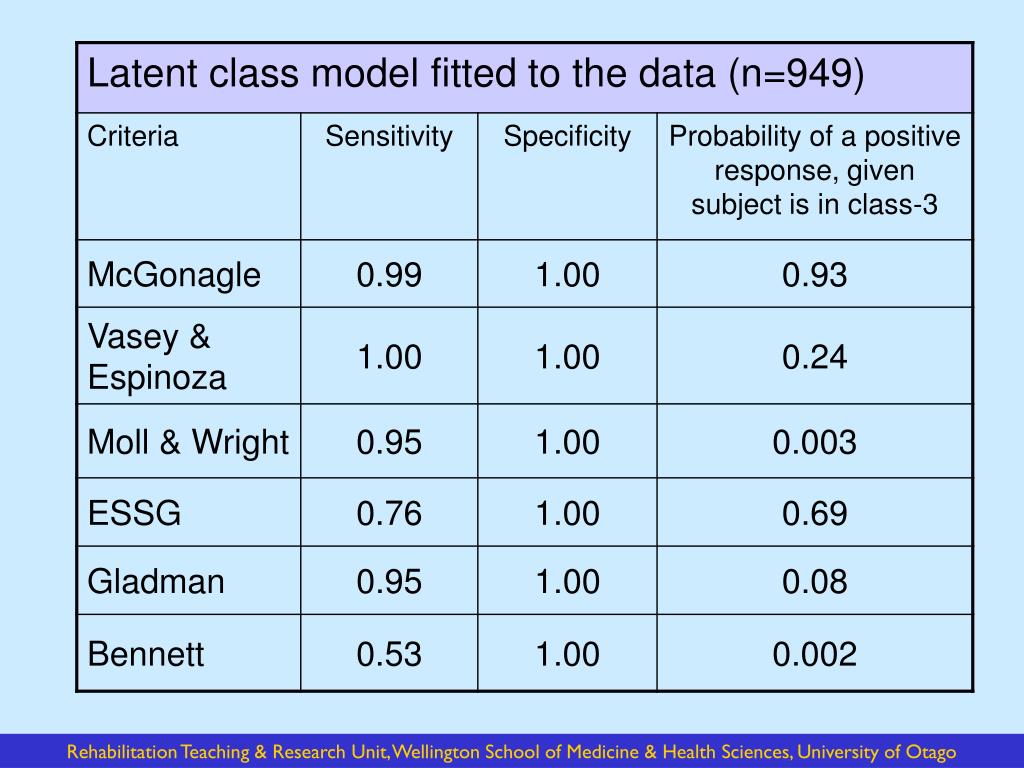This screenshot has width=1024, height=768.
Task: Click McGonagle sensitivity value 0.99
Action: pos(389,275)
